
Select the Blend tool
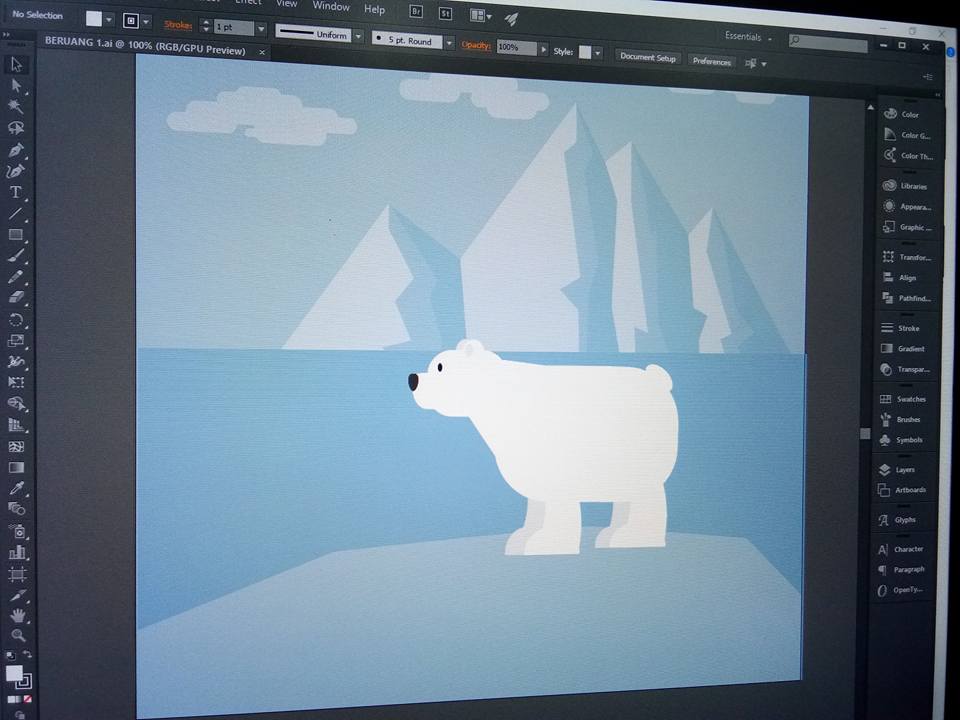(16, 509)
